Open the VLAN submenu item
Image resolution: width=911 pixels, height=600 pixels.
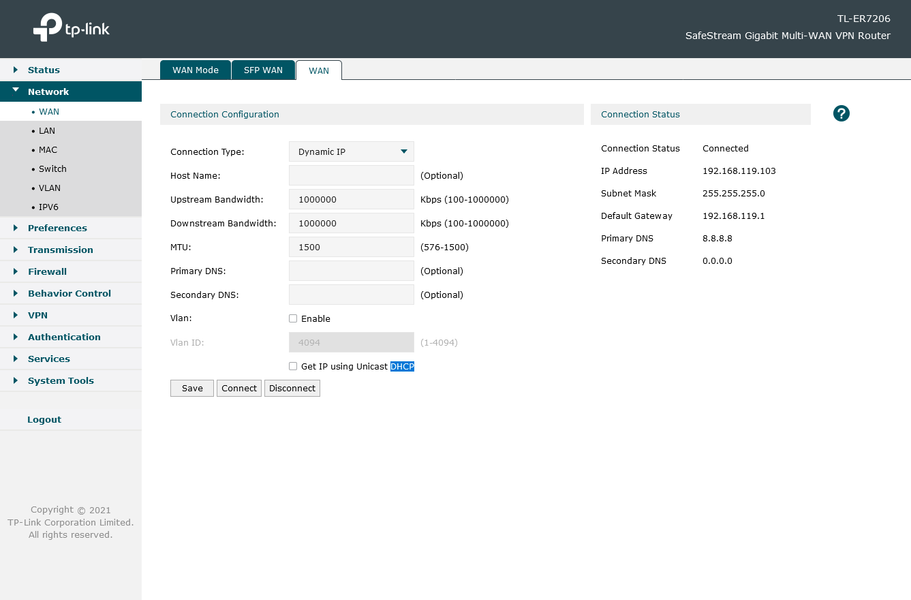click(x=71, y=188)
